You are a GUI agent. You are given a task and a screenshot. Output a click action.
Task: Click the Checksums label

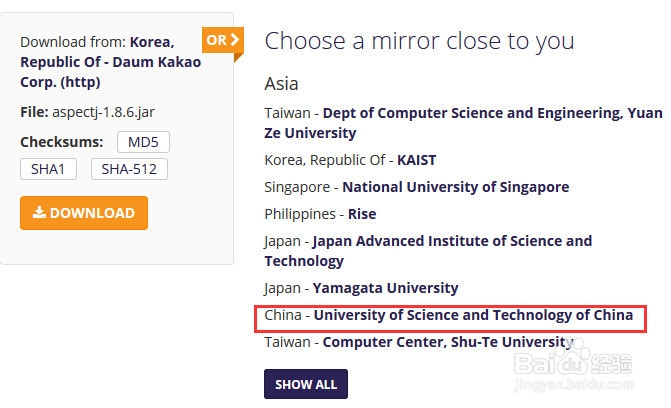pos(62,142)
